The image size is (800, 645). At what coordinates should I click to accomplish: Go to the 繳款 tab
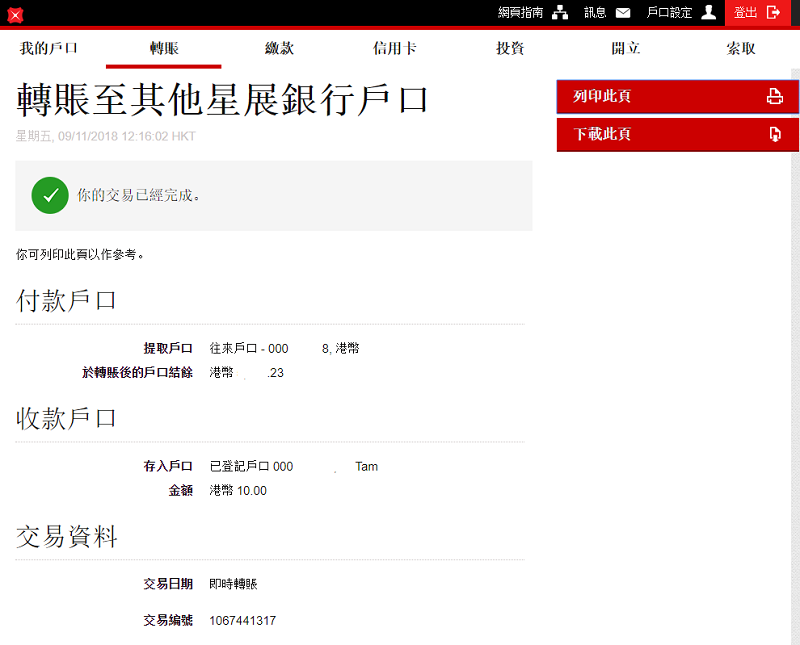click(279, 48)
